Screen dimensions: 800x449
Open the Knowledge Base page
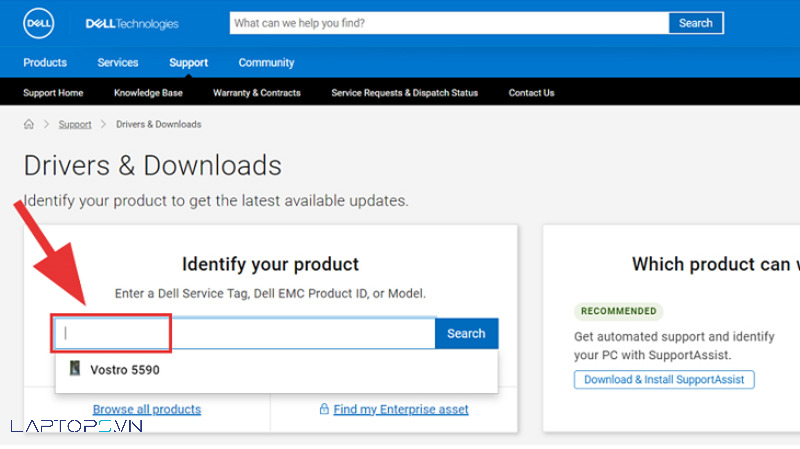click(148, 93)
